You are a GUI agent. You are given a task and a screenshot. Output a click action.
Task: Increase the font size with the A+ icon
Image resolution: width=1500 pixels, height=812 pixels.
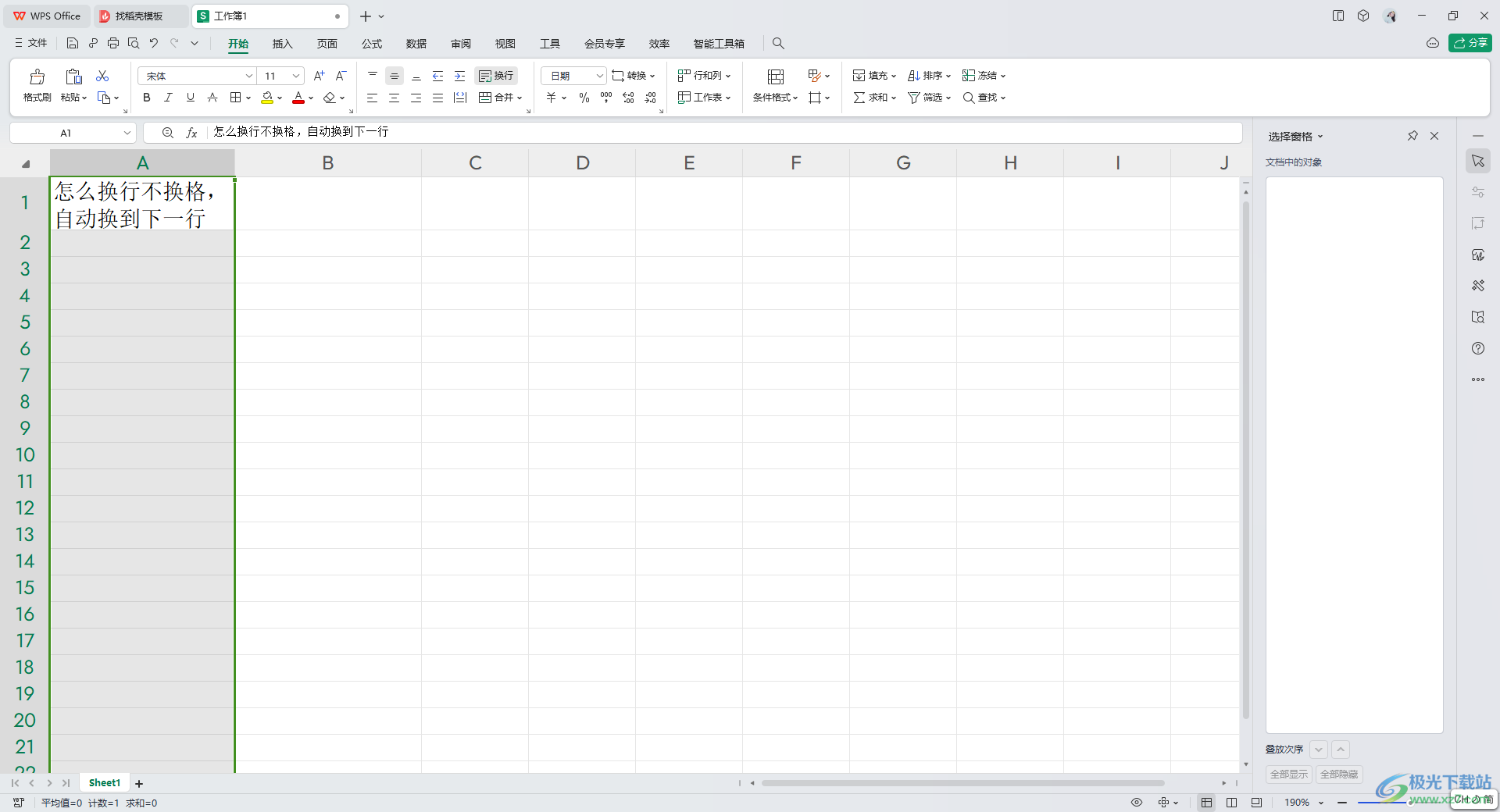tap(319, 76)
